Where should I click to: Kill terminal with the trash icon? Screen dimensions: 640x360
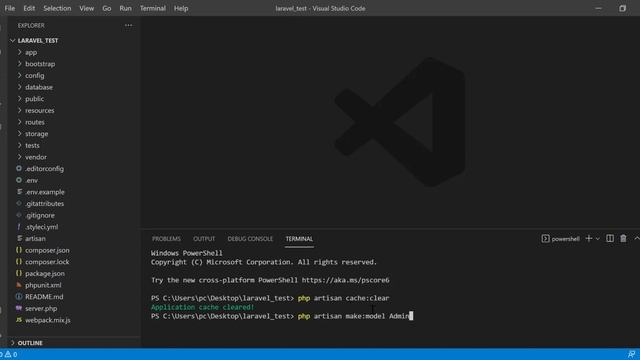tap(623, 239)
